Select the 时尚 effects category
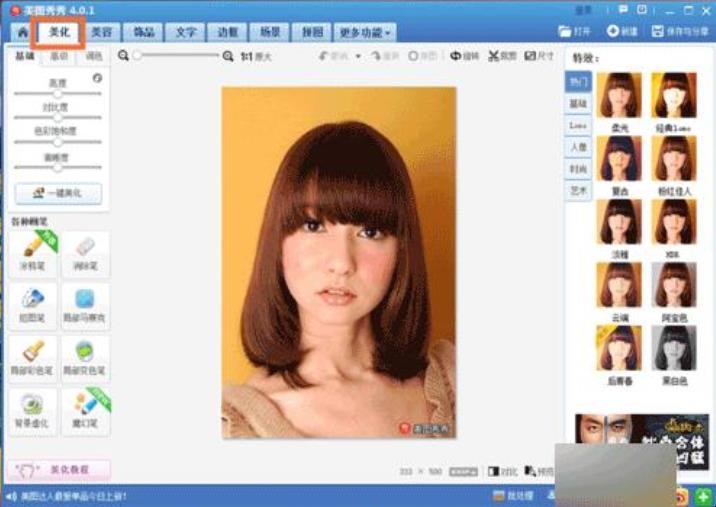716x507 pixels. point(578,169)
